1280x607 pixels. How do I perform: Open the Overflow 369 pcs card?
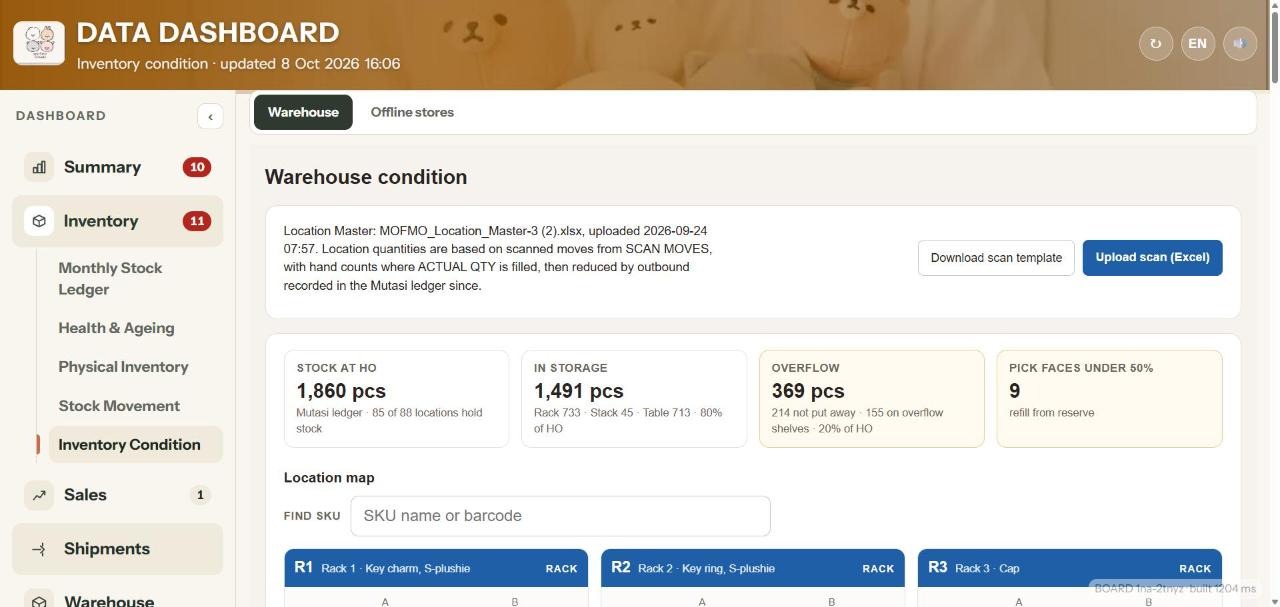[x=872, y=398]
